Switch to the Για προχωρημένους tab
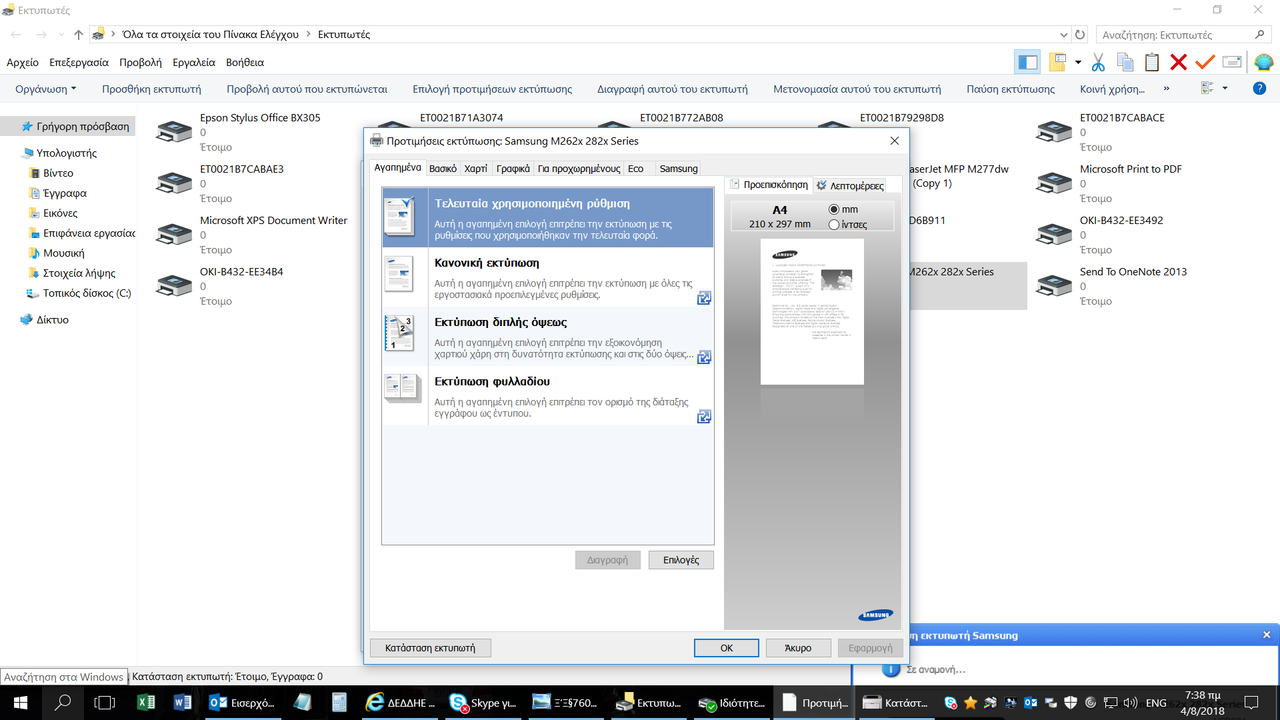 [579, 168]
